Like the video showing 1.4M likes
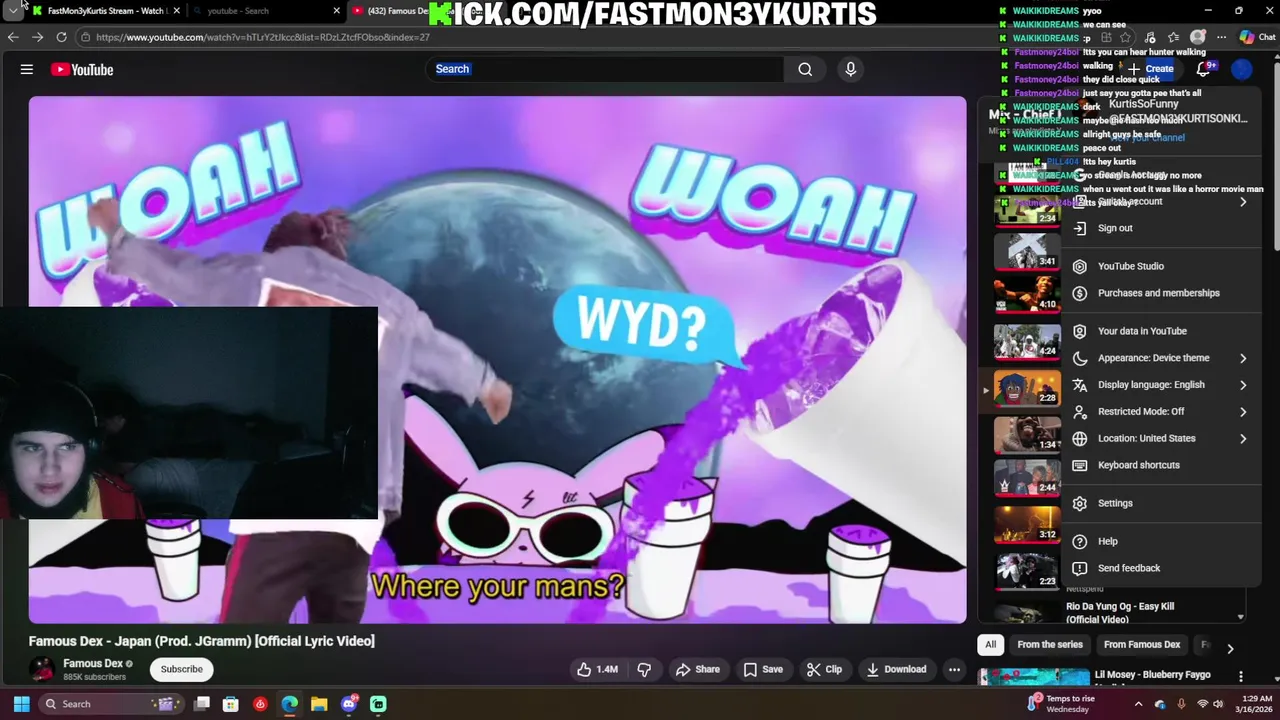Screen dimensions: 1280x720 (597, 669)
